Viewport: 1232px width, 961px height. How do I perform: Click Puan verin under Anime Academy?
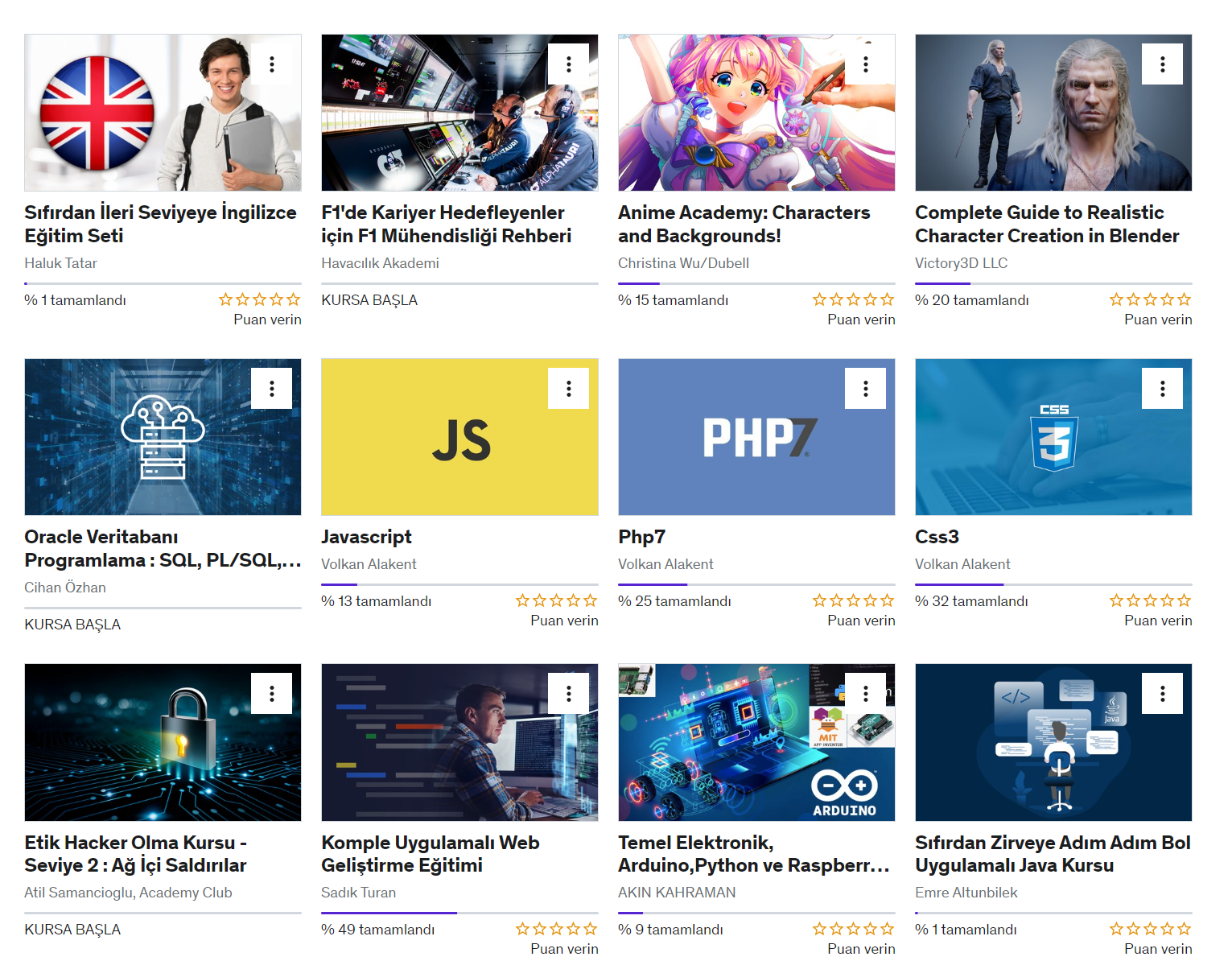click(x=861, y=320)
